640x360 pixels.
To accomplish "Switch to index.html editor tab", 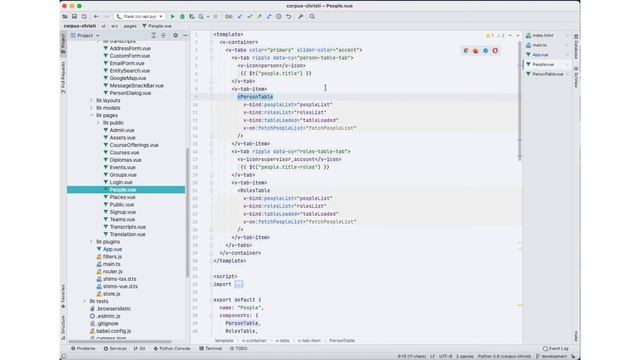I will [546, 36].
